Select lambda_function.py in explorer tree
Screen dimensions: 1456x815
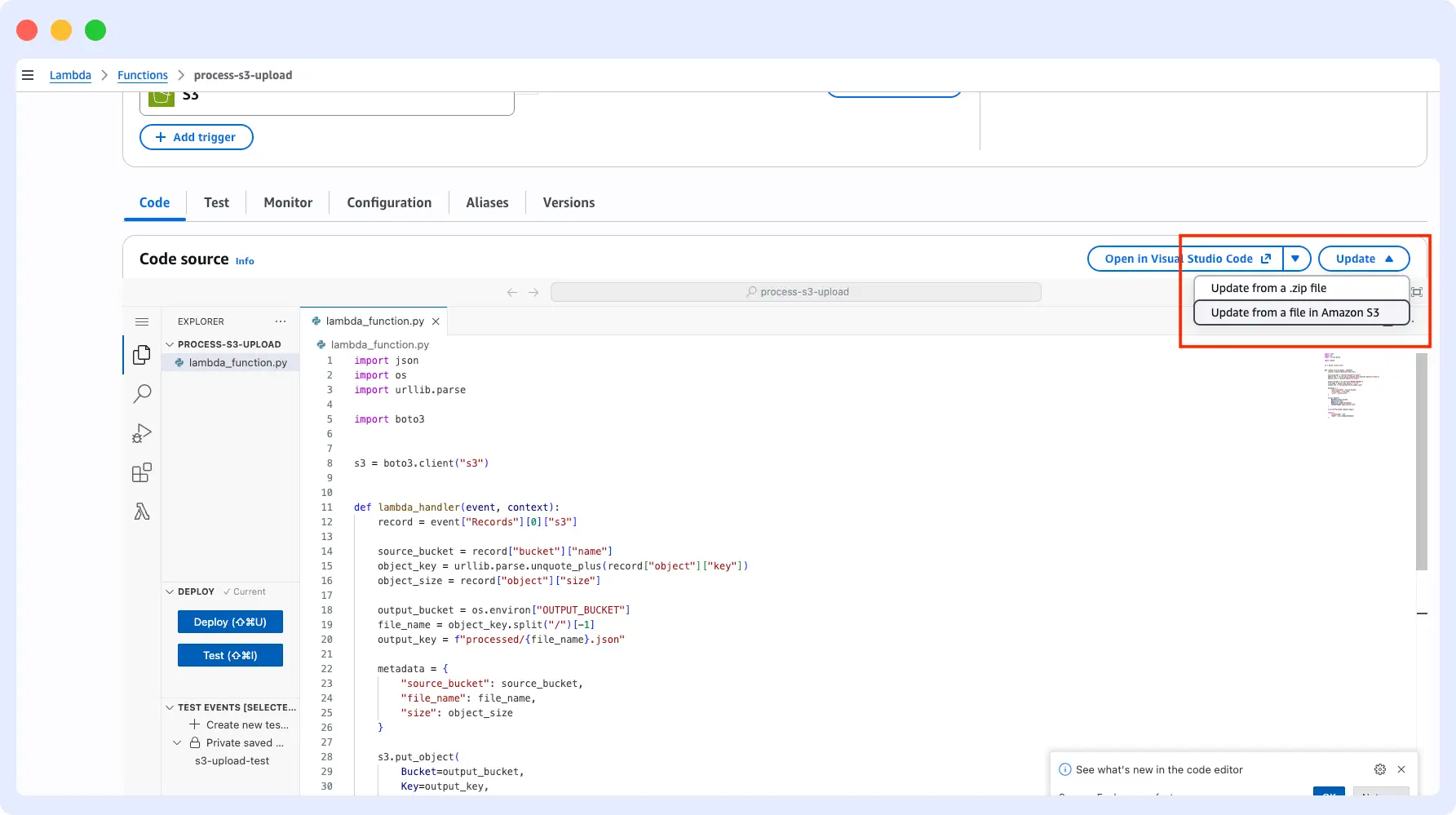[231, 362]
